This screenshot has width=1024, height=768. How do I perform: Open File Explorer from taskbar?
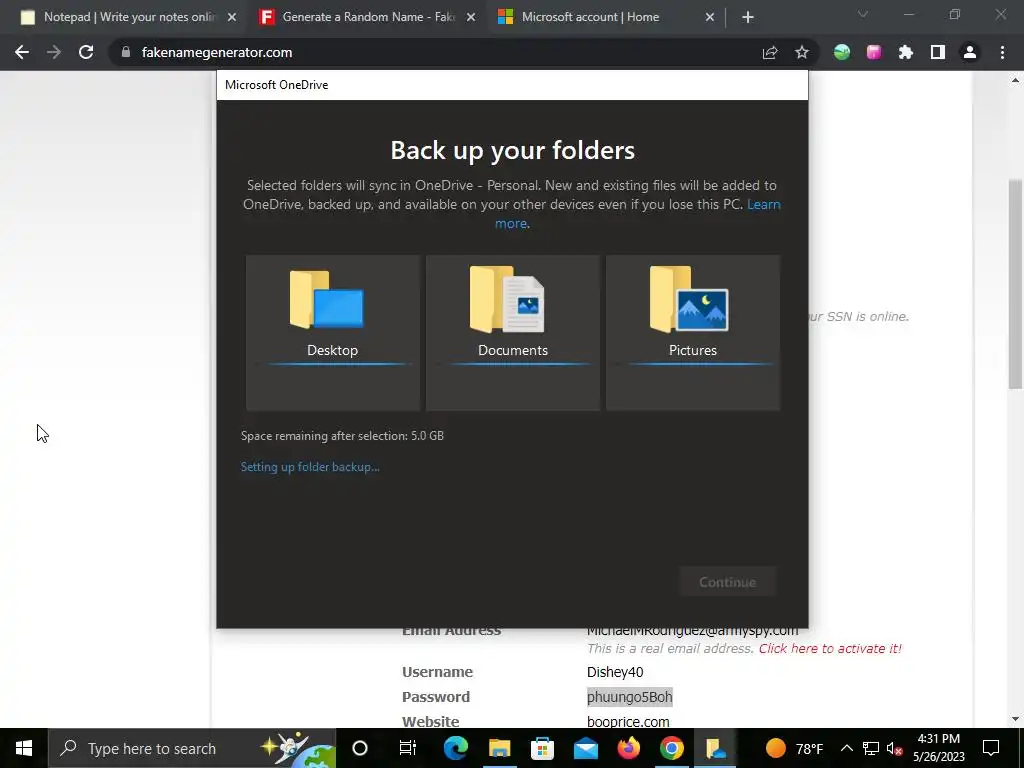click(x=500, y=748)
